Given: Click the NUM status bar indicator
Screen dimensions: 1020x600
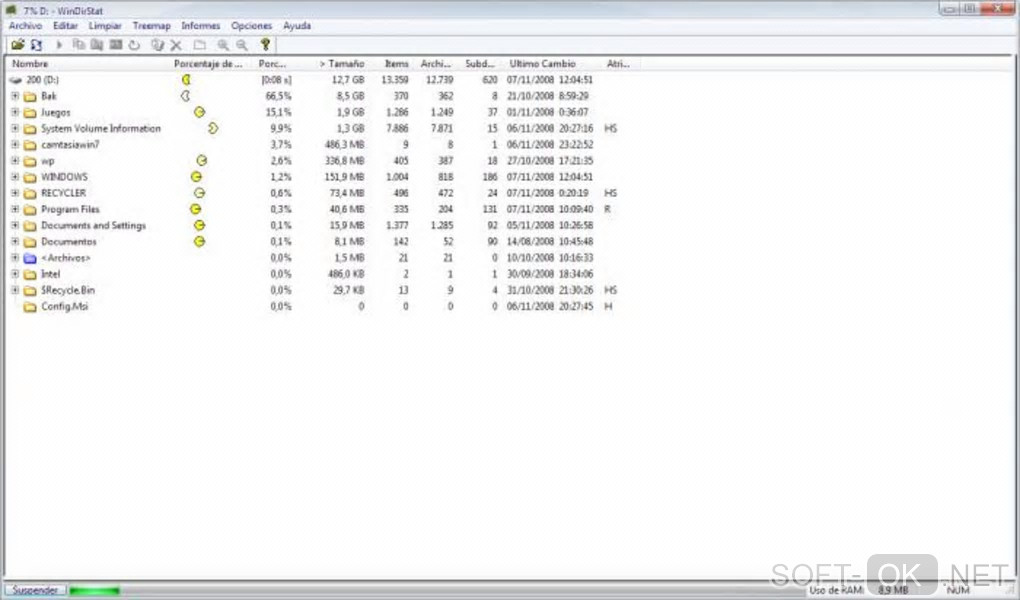Looking at the screenshot, I should tap(958, 590).
